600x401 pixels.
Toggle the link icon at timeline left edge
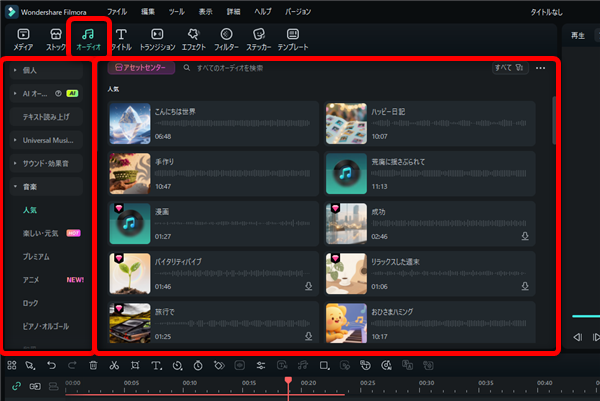15,385
